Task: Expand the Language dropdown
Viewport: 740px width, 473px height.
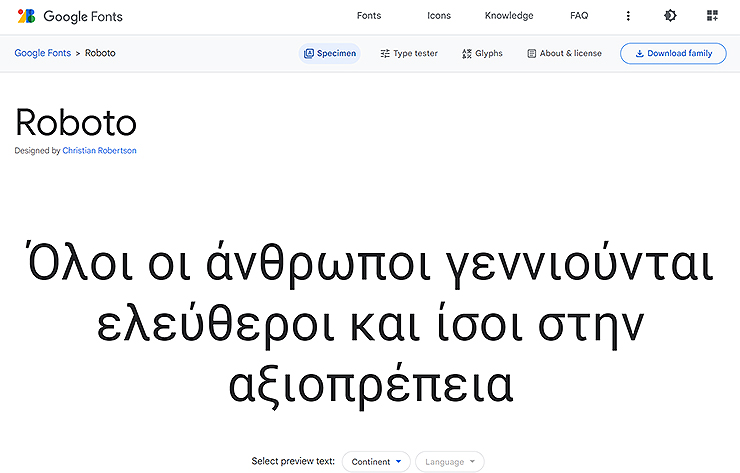Action: point(450,462)
